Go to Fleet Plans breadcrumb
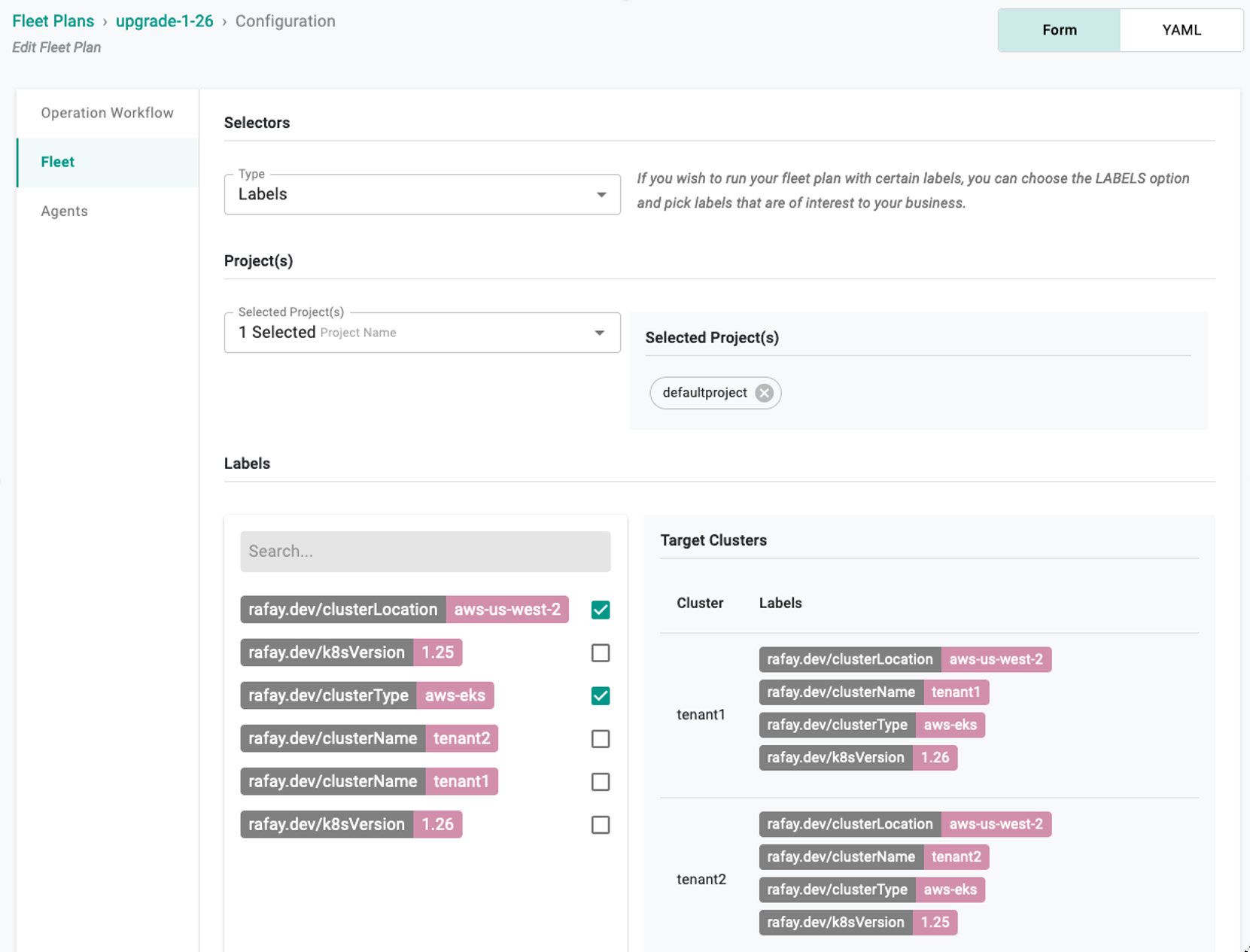Screen dimensions: 1250x952 pos(53,21)
